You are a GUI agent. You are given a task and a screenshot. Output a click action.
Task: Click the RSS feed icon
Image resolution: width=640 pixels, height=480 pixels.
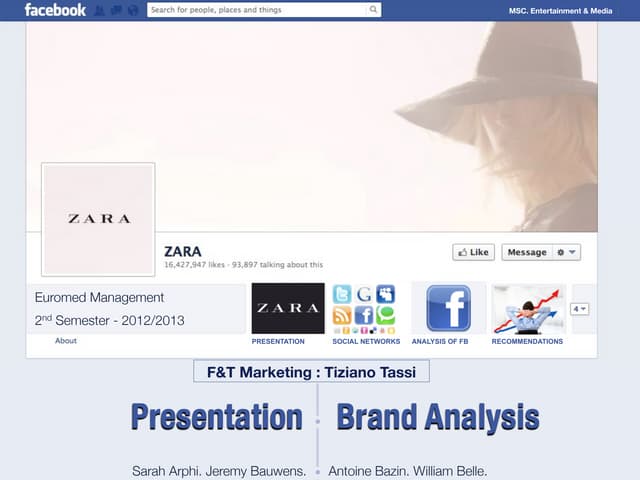342,316
